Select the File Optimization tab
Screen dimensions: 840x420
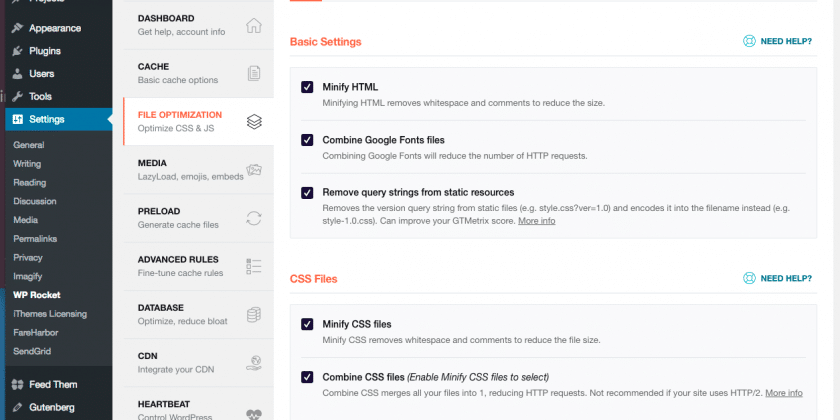click(x=198, y=122)
